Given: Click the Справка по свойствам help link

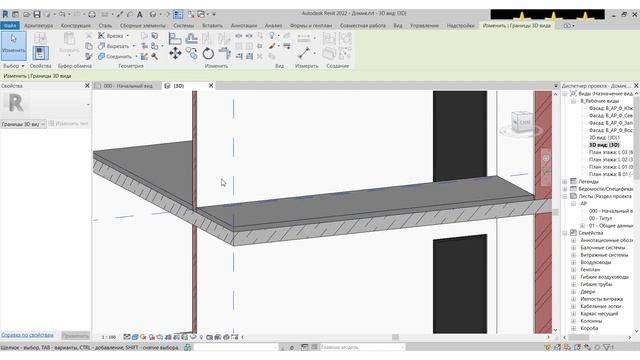Looking at the screenshot, I should (27, 335).
